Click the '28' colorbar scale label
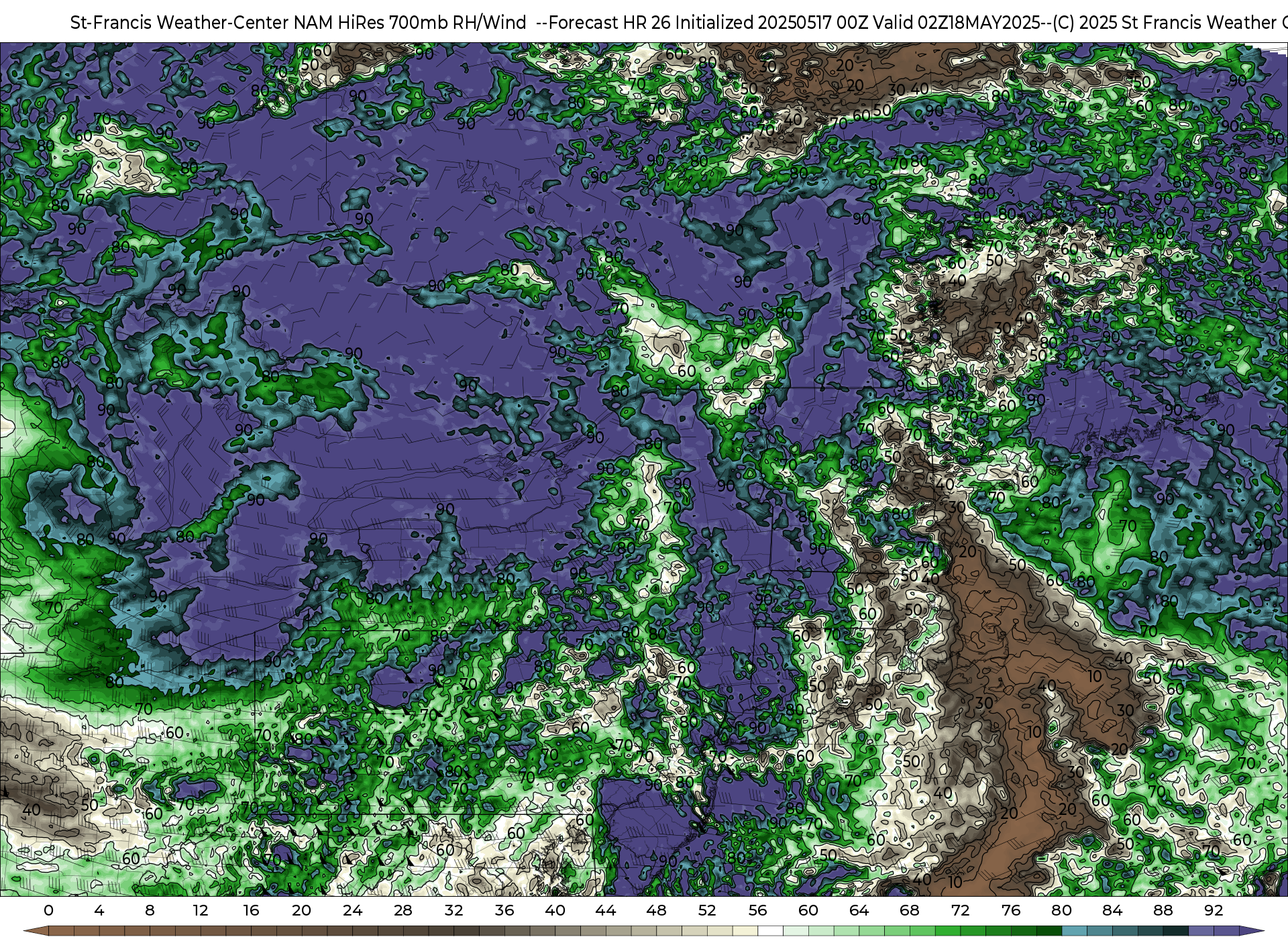The width and height of the screenshot is (1288, 939). [402, 910]
